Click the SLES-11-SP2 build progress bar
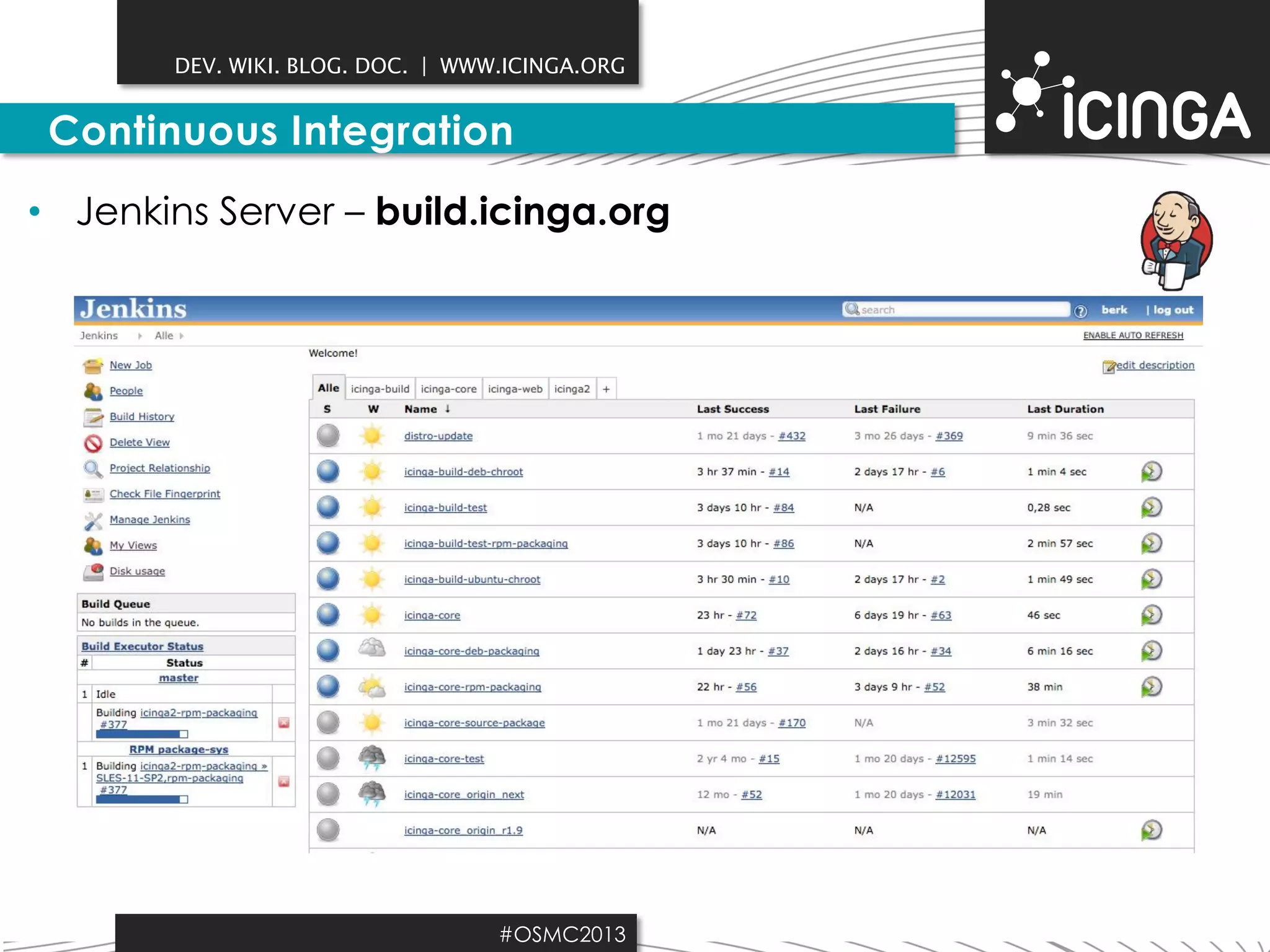The width and height of the screenshot is (1270, 952). click(141, 800)
